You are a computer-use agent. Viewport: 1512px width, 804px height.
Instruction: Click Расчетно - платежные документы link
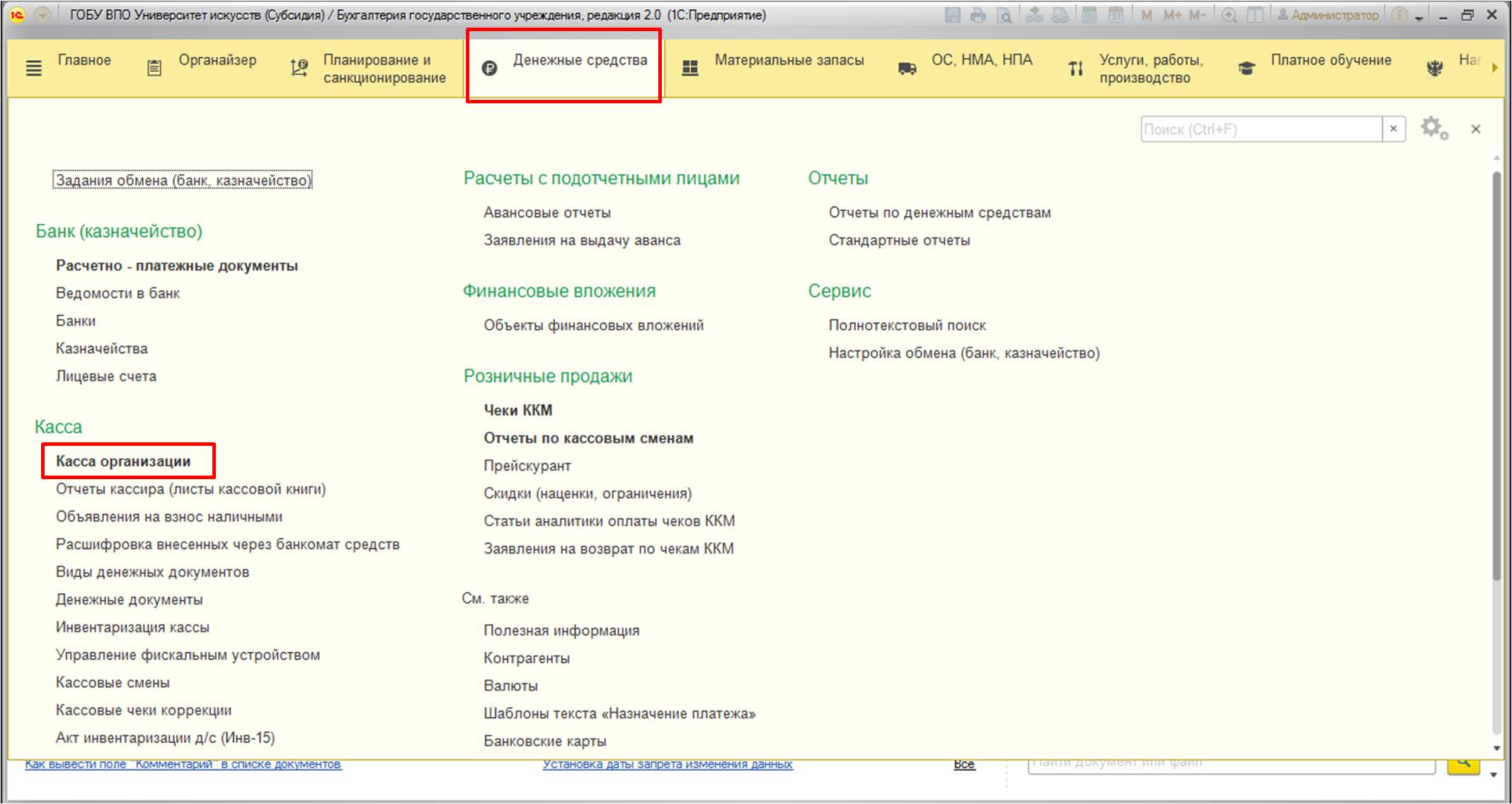click(x=177, y=266)
